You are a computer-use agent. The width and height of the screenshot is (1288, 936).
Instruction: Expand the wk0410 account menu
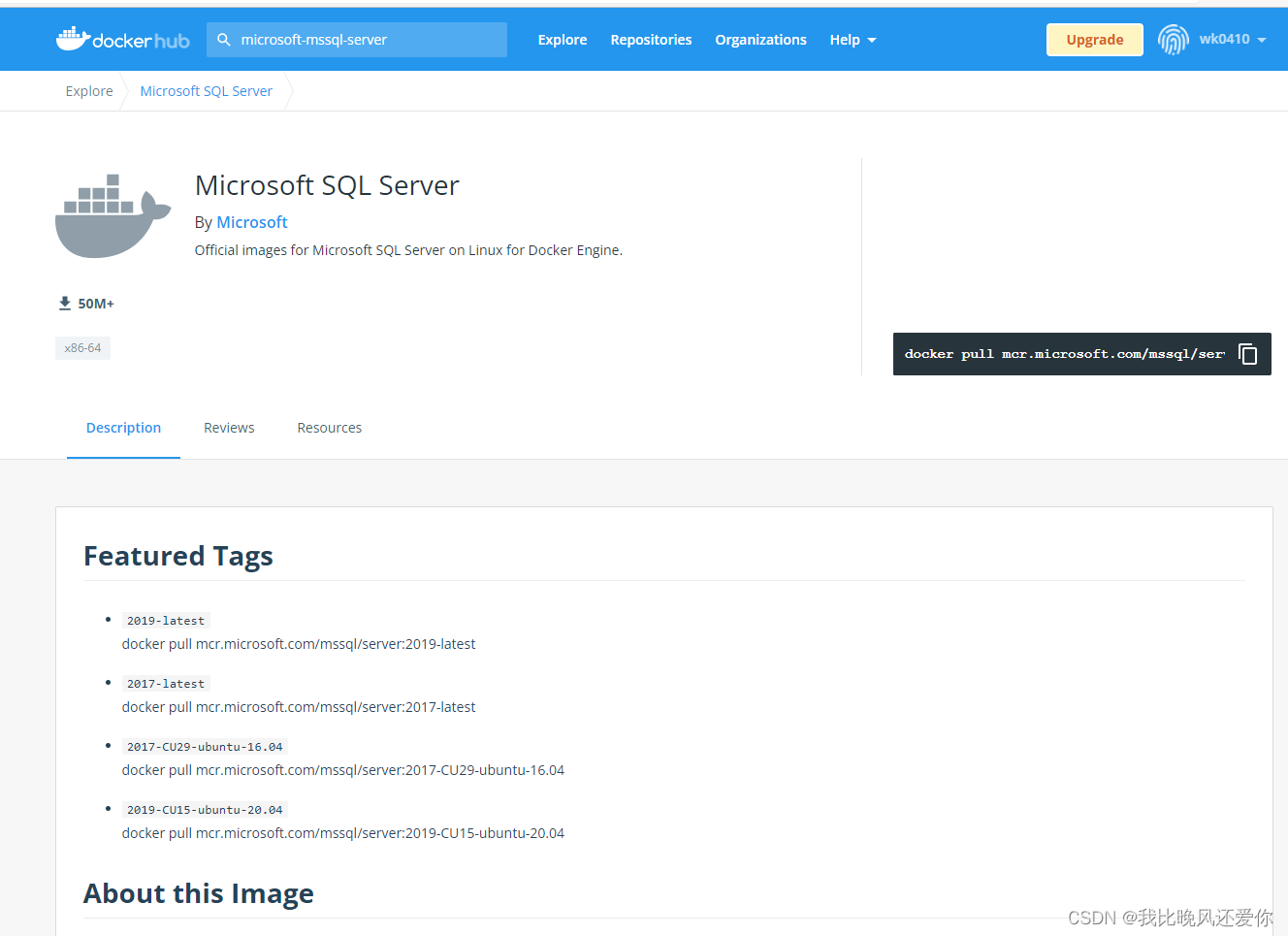pos(1233,40)
